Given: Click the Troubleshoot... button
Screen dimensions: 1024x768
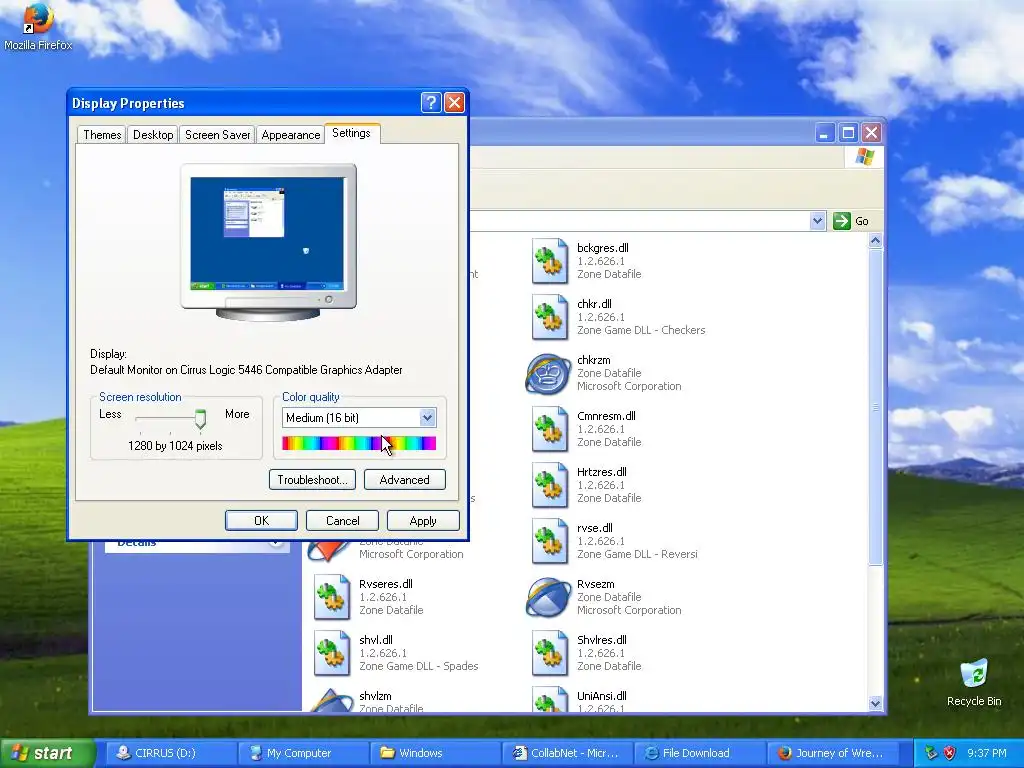Looking at the screenshot, I should (x=312, y=480).
